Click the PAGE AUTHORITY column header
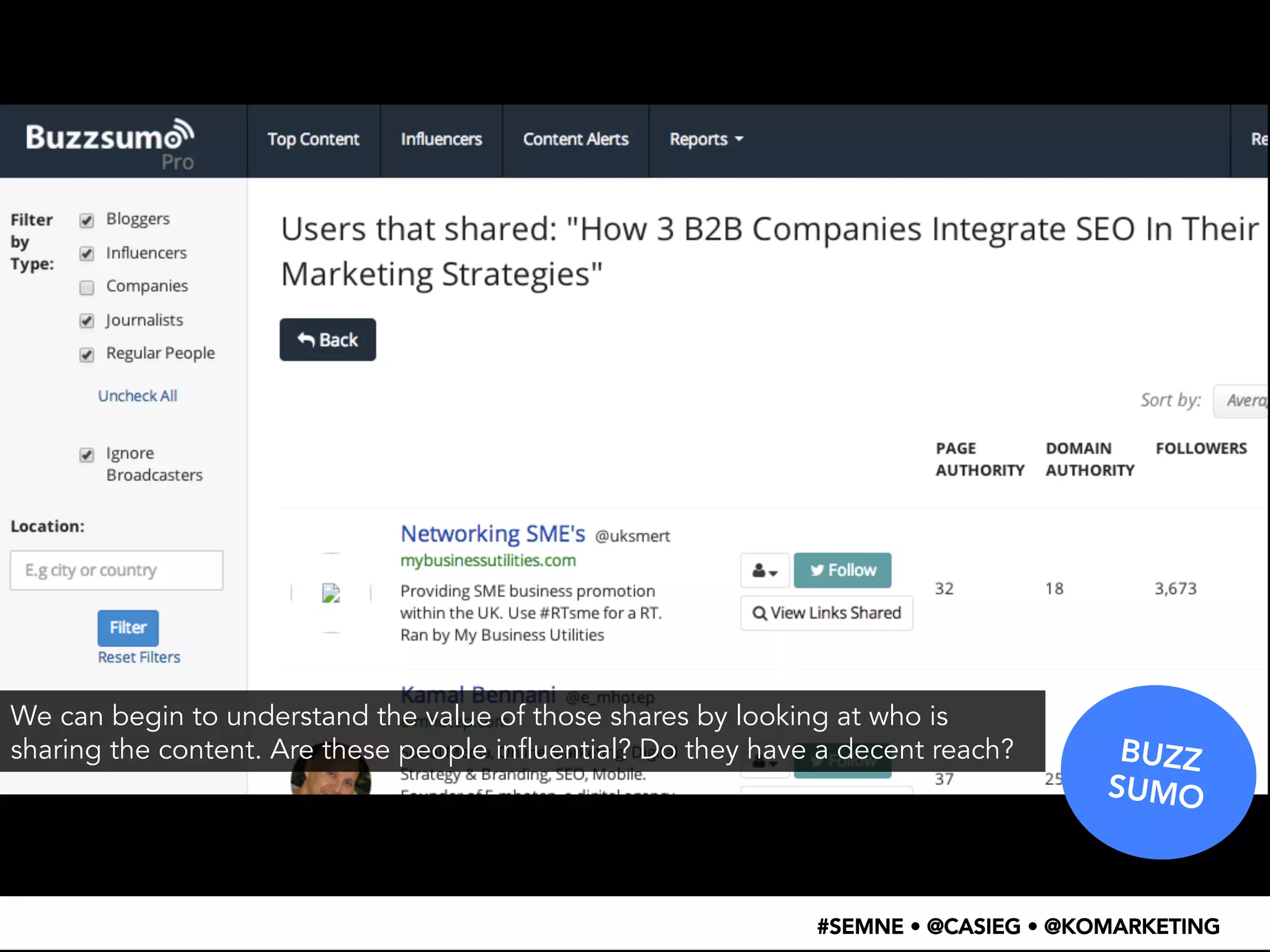 (980, 459)
